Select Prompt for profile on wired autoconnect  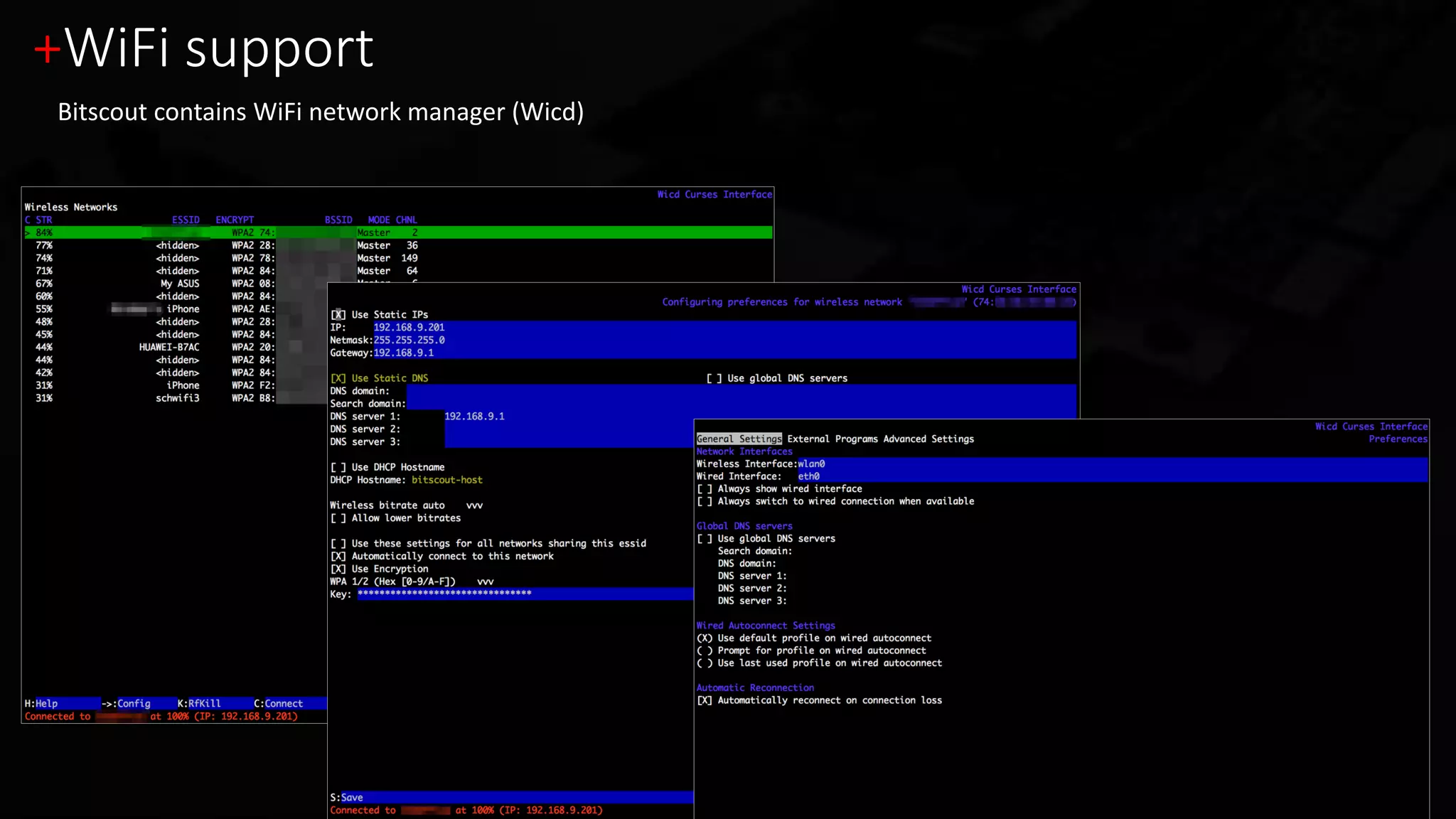pos(704,651)
